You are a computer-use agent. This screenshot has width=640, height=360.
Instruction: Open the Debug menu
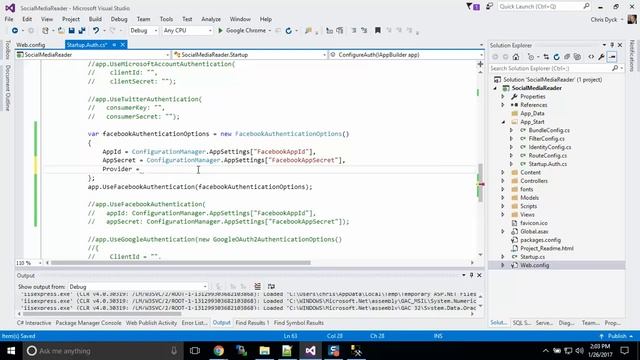point(119,19)
